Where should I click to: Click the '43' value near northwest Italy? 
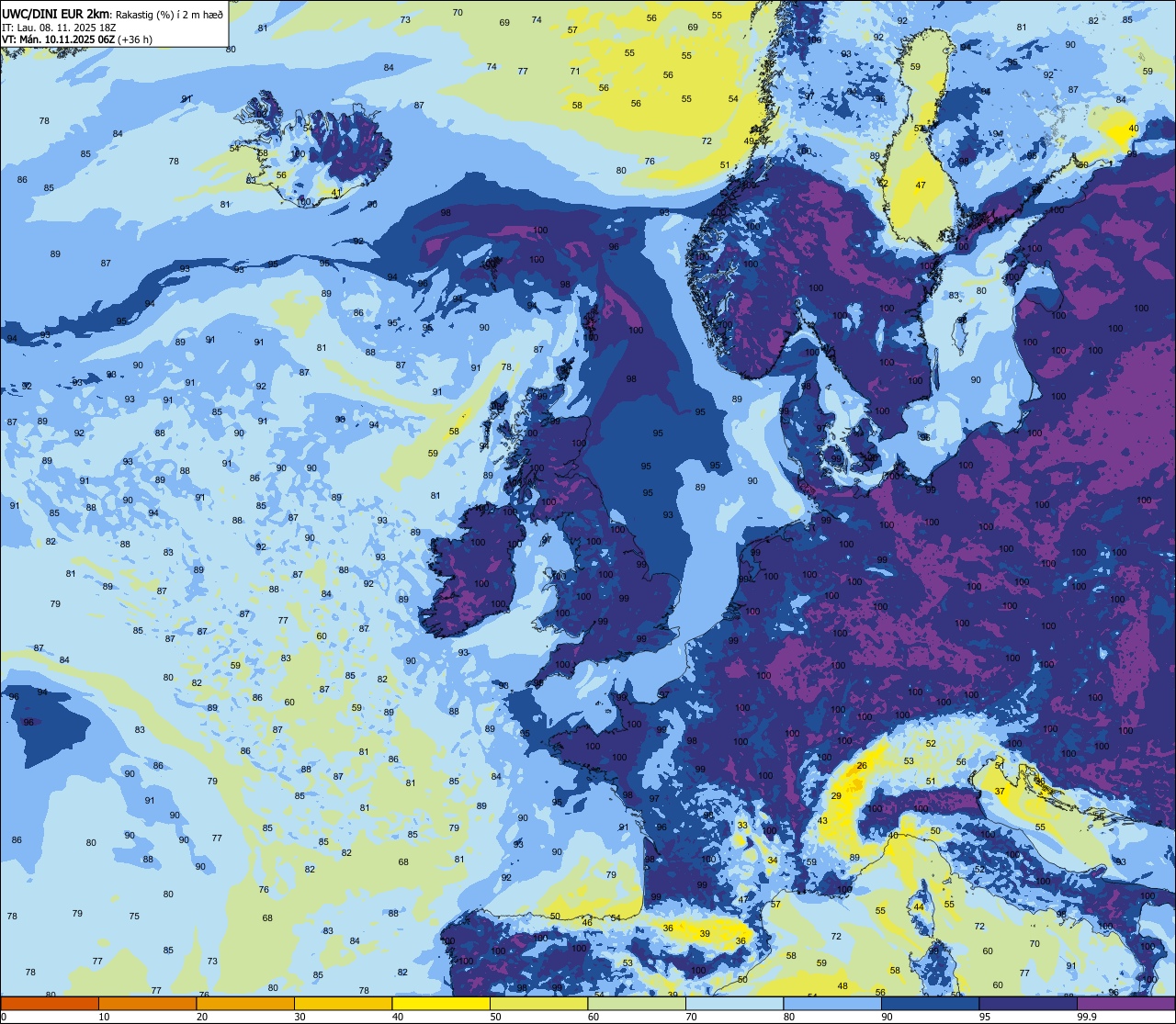[822, 821]
